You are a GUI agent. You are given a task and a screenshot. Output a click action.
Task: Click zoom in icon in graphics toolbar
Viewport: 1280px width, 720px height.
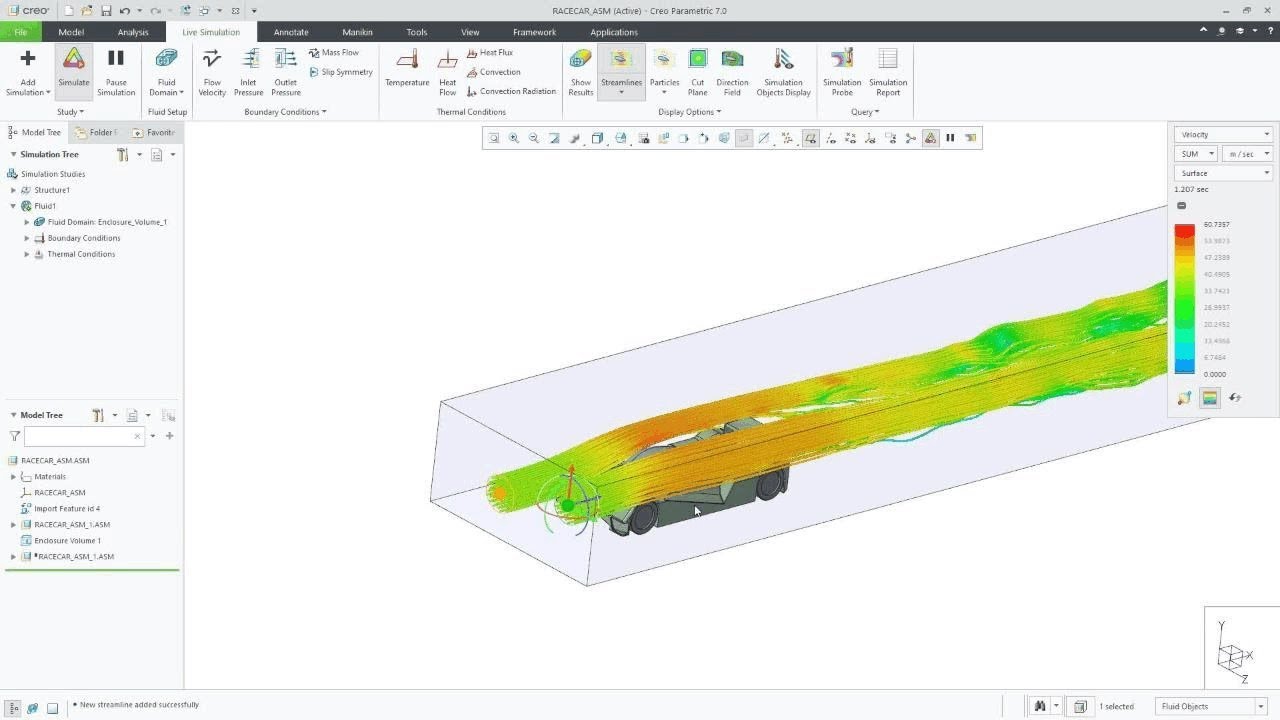(514, 138)
